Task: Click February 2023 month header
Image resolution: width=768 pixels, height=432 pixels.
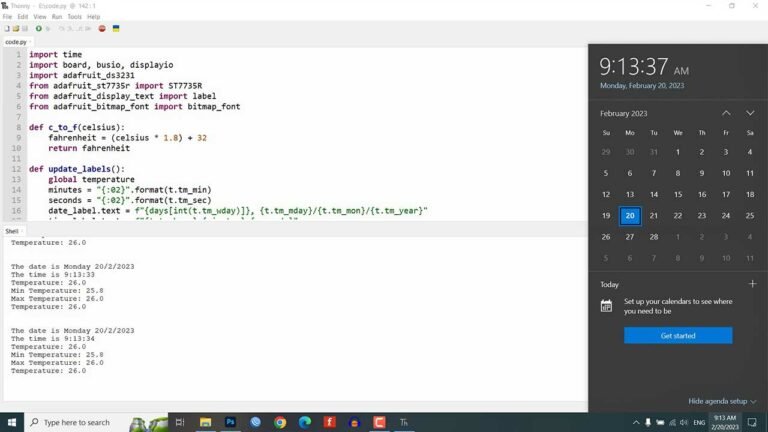Action: pyautogui.click(x=626, y=114)
